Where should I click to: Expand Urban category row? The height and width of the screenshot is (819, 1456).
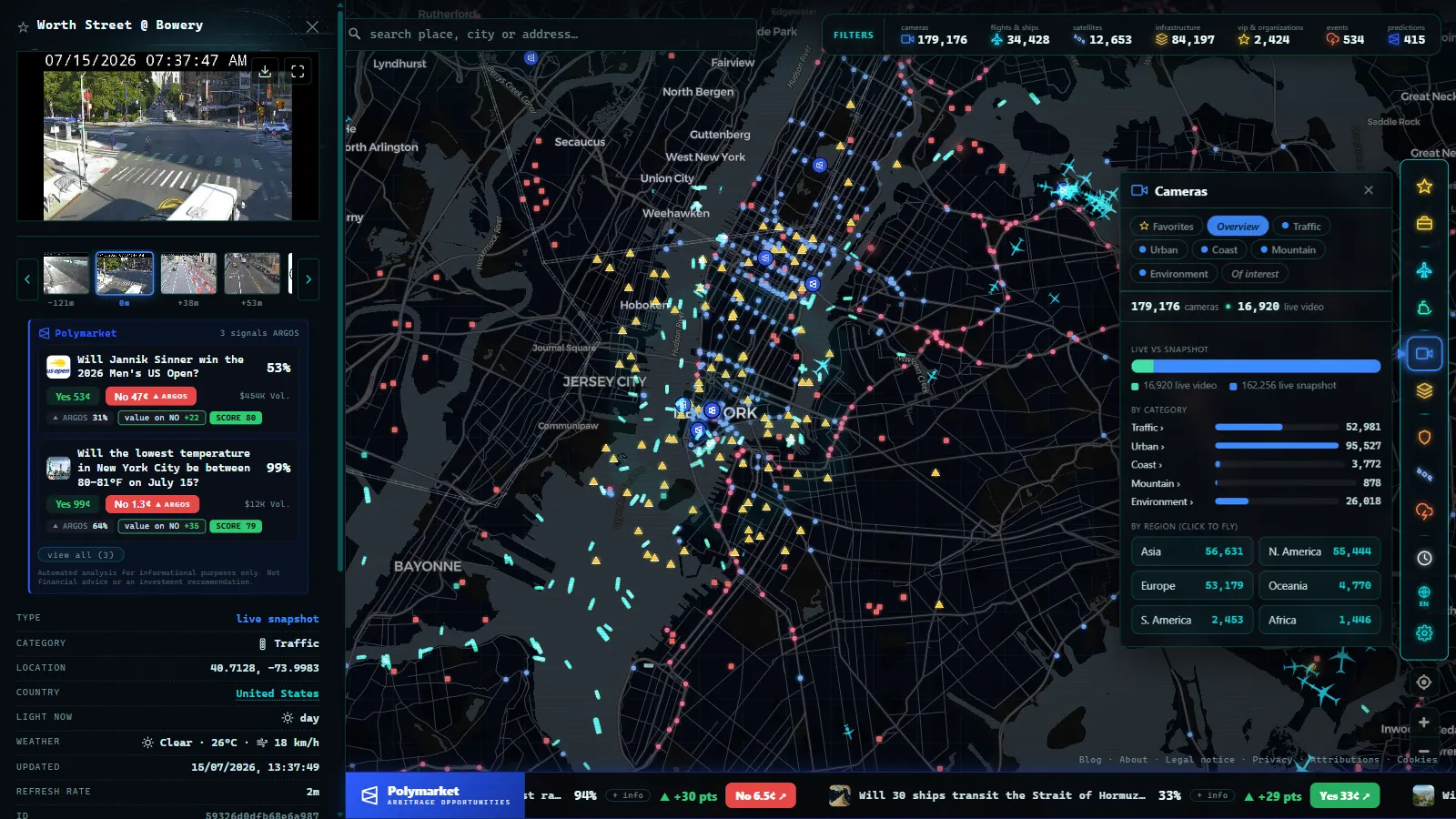[x=1256, y=446]
